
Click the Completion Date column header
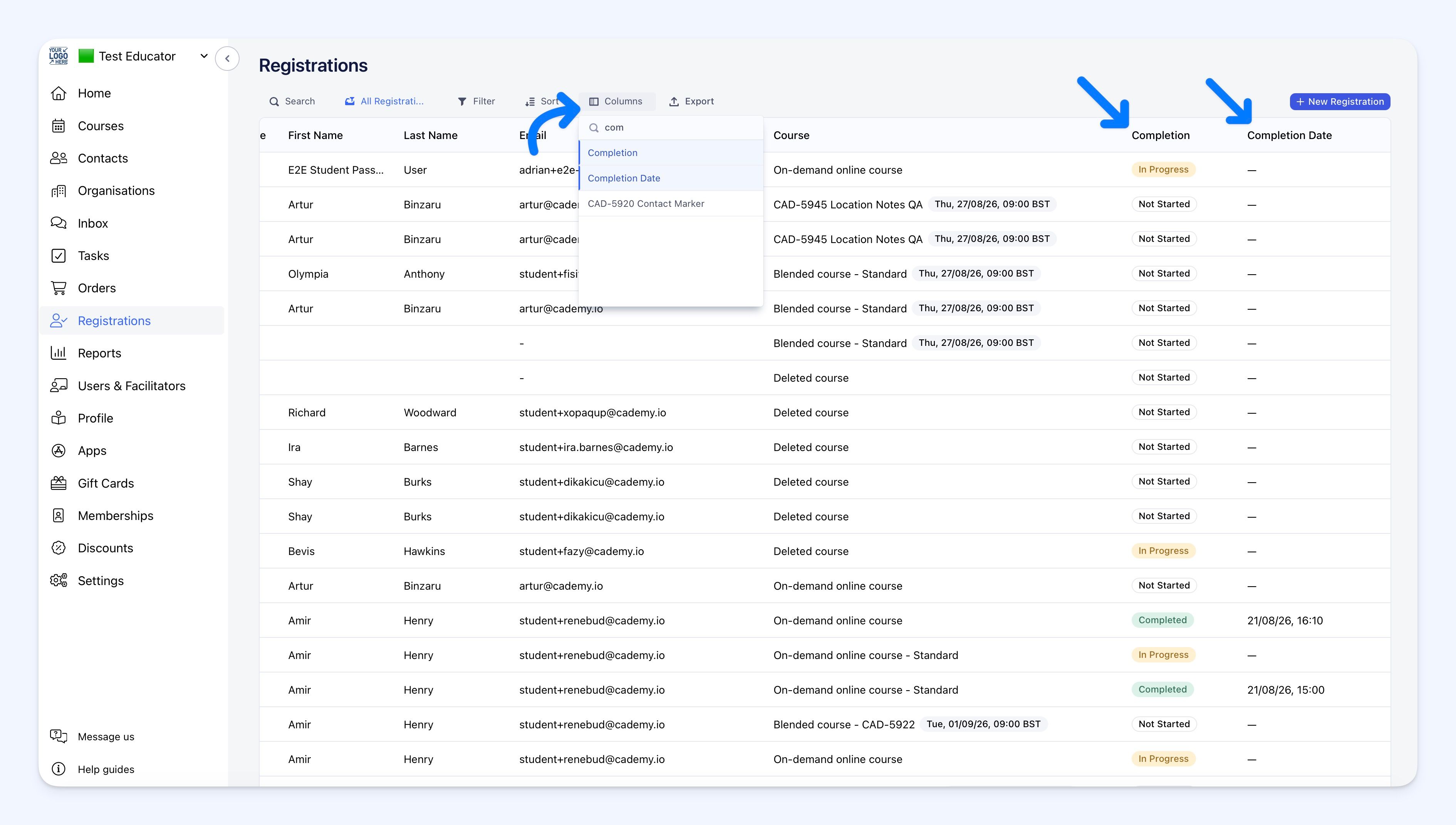[x=1290, y=136]
